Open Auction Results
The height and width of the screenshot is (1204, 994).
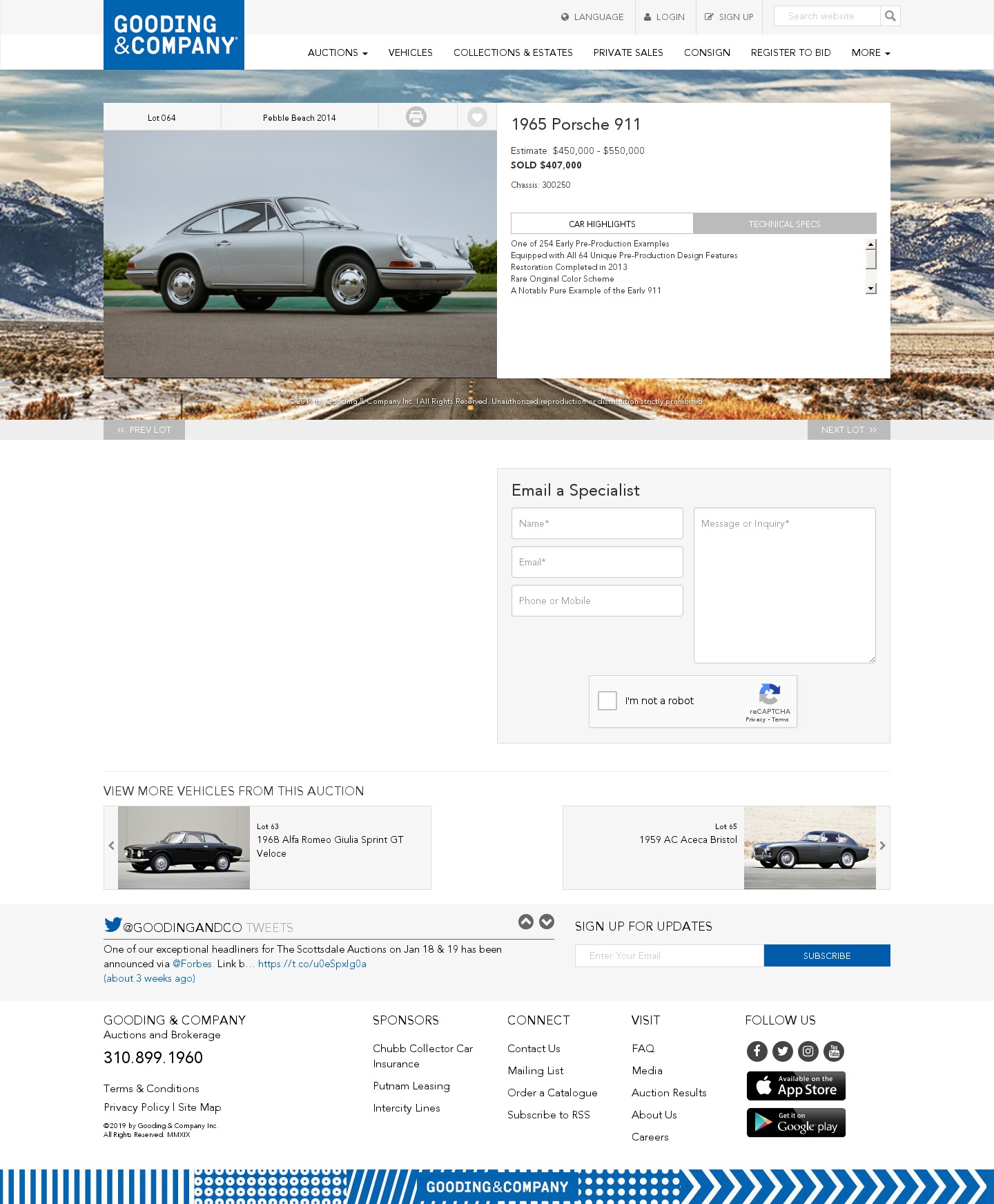(669, 1093)
